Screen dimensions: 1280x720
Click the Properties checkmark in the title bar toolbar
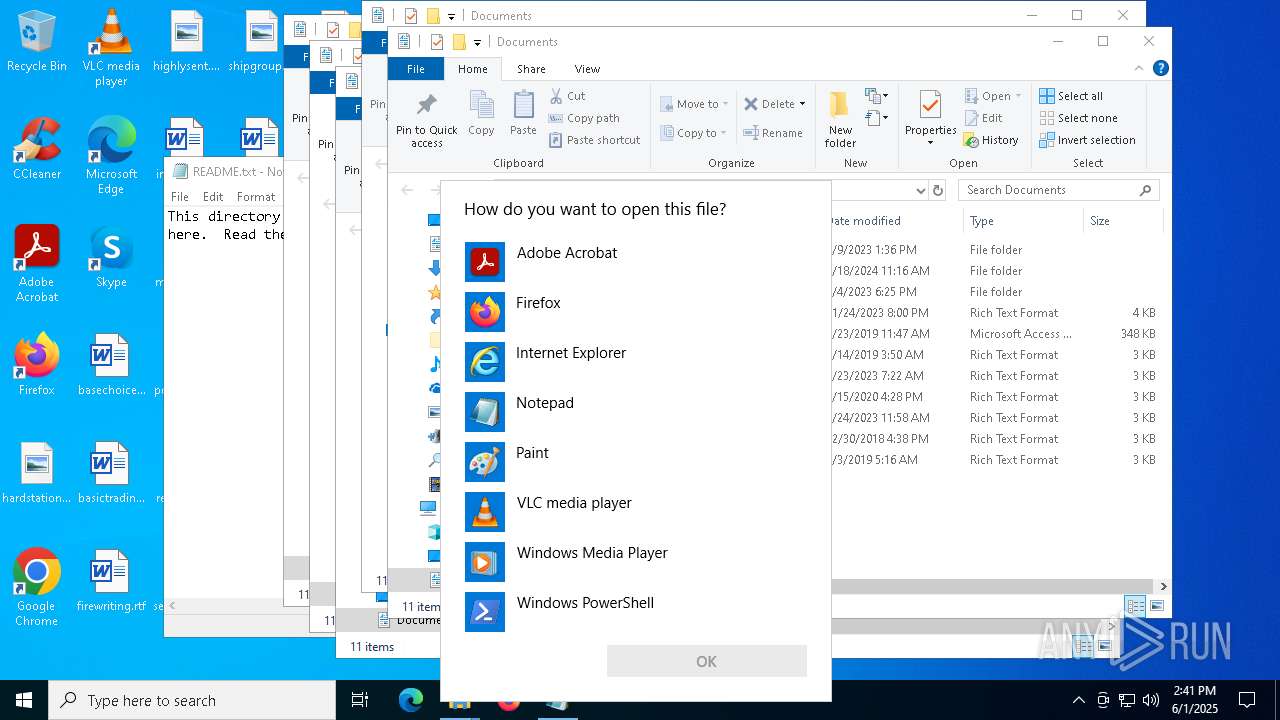pyautogui.click(x=437, y=42)
